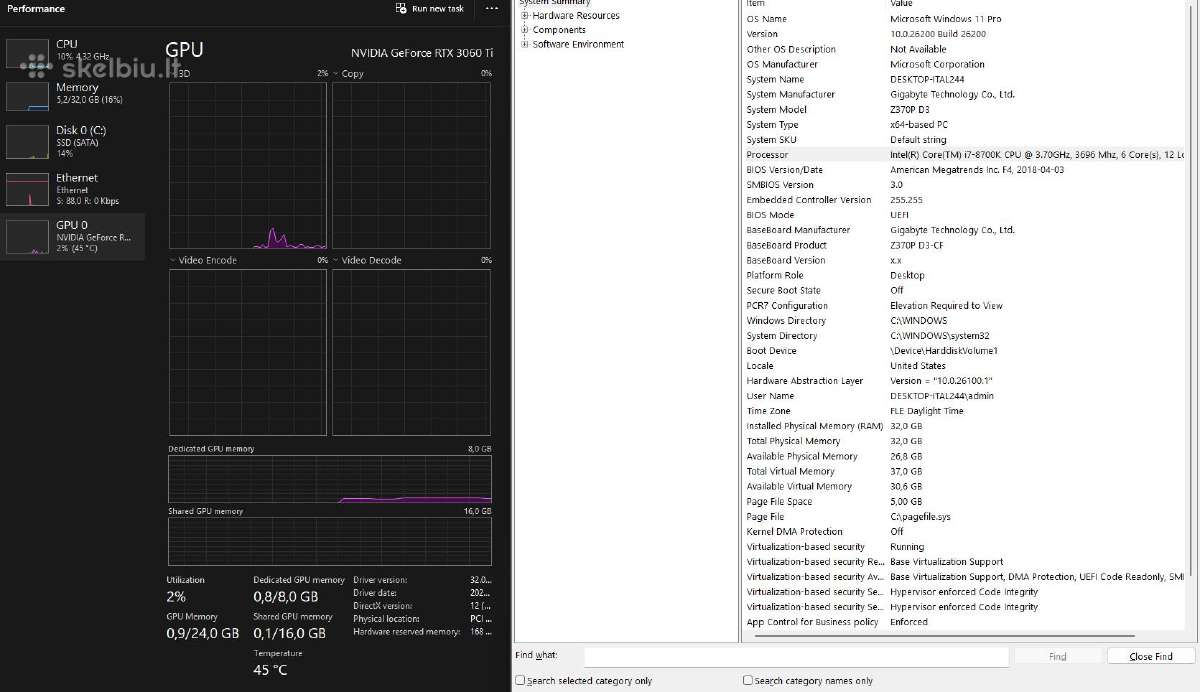Click the 0,8/8,0 GB dedicated memory value
Viewport: 1200px width, 692px height.
(286, 596)
